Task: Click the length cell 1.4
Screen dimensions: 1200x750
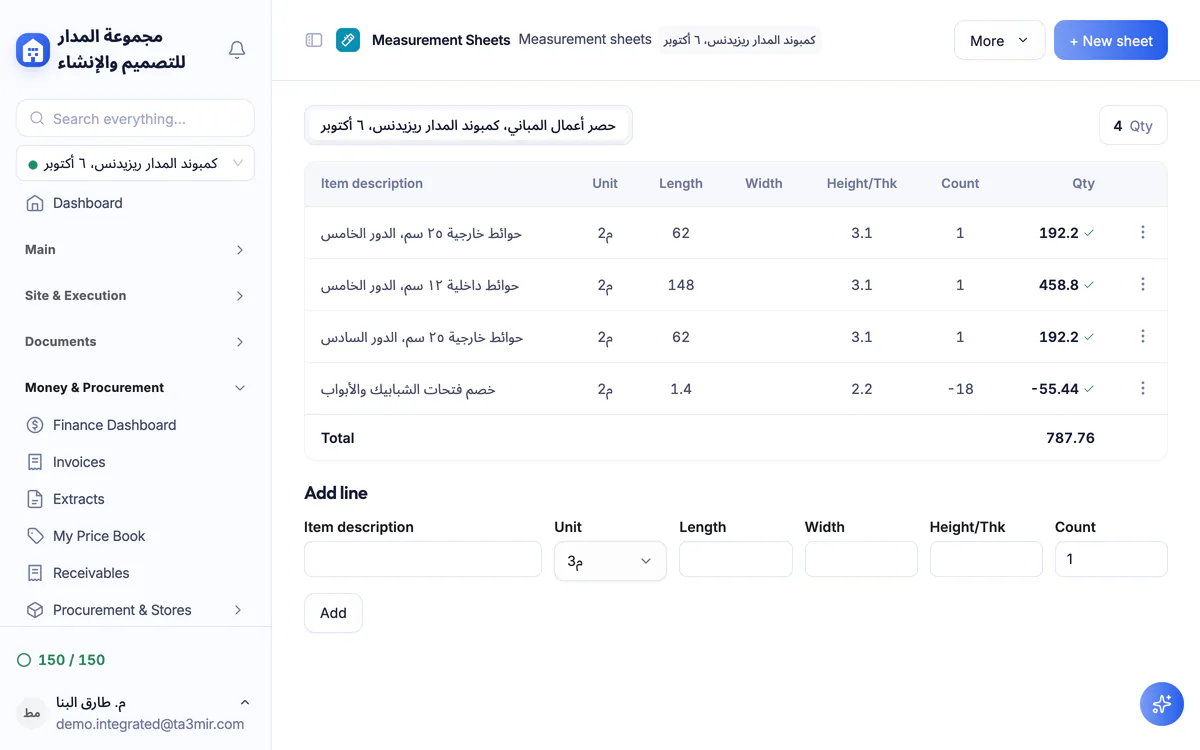Action: (x=681, y=389)
